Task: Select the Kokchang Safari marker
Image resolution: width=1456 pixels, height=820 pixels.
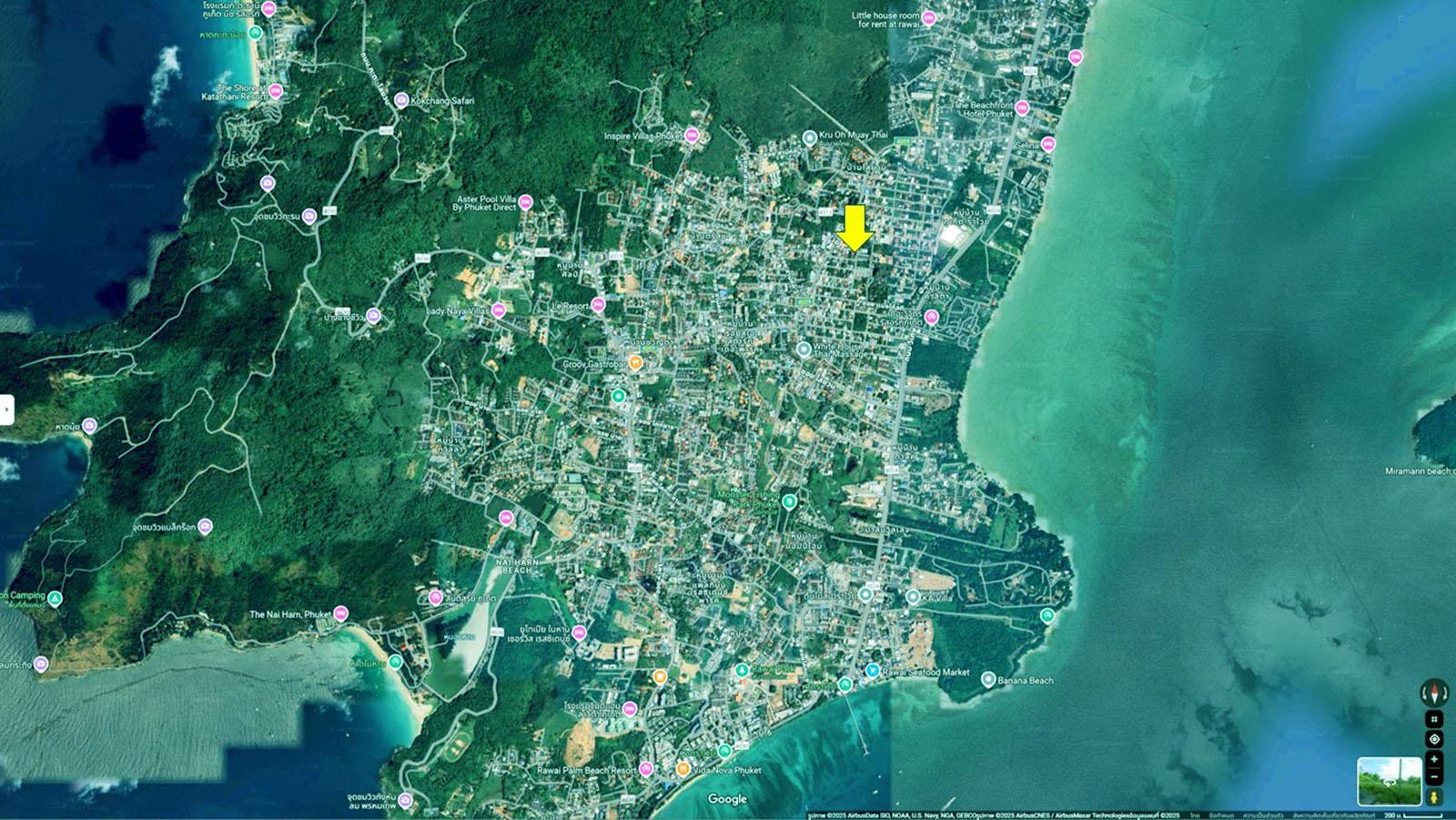Action: (400, 101)
